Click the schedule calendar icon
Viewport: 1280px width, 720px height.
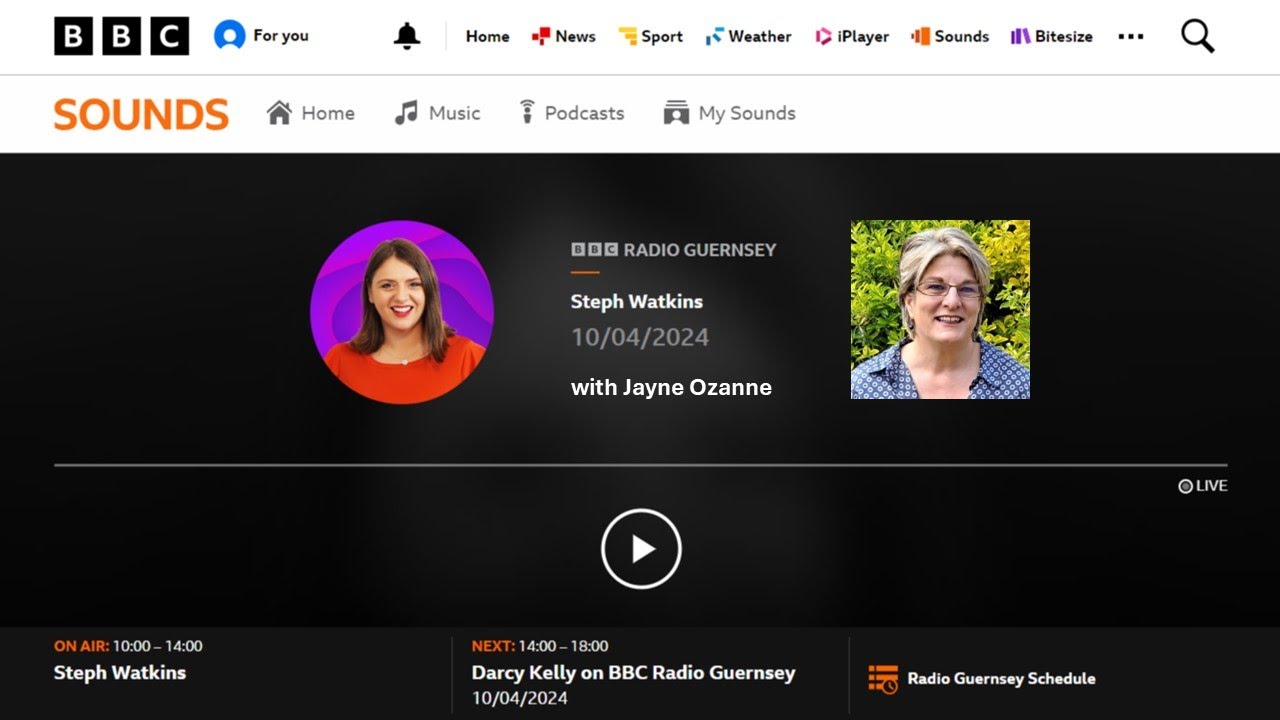coord(883,679)
